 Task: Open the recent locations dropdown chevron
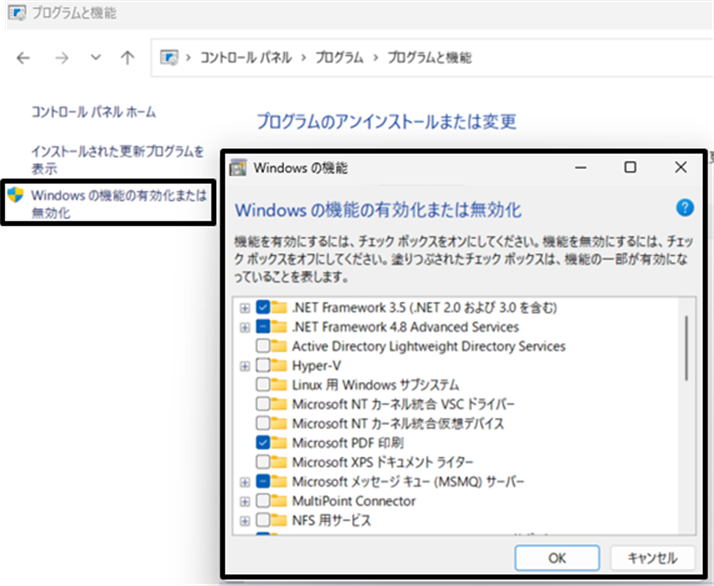[96, 57]
